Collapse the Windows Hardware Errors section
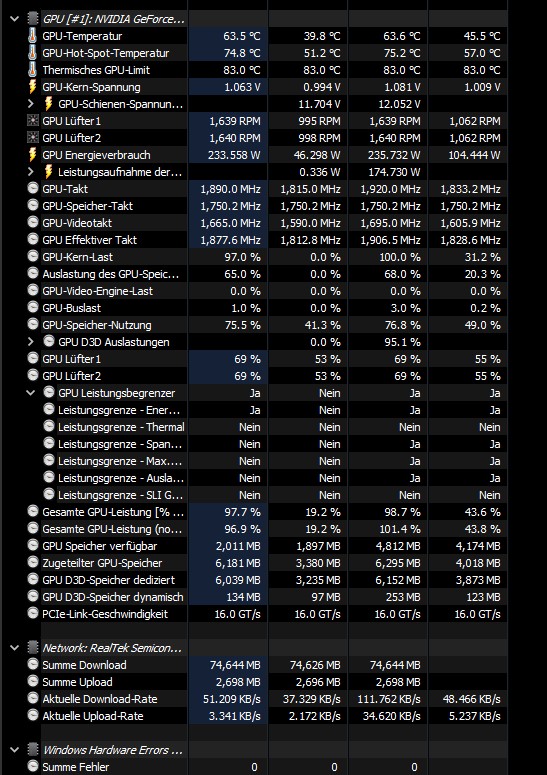The image size is (547, 775). [x=14, y=750]
